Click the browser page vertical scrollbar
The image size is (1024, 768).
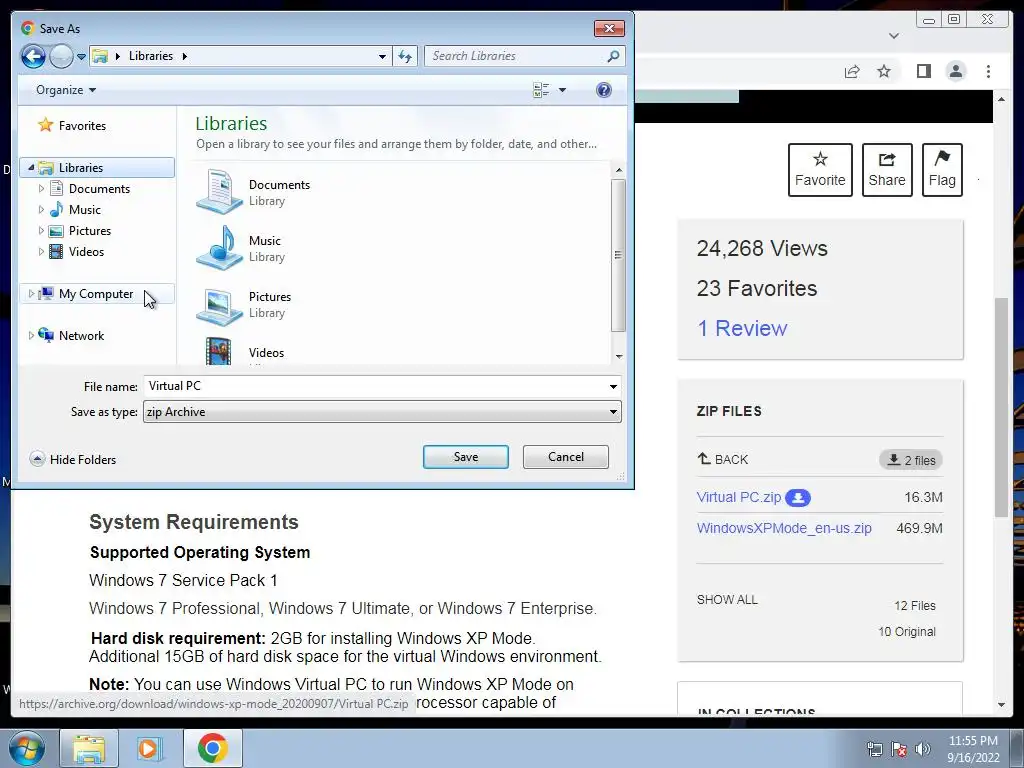point(1001,408)
